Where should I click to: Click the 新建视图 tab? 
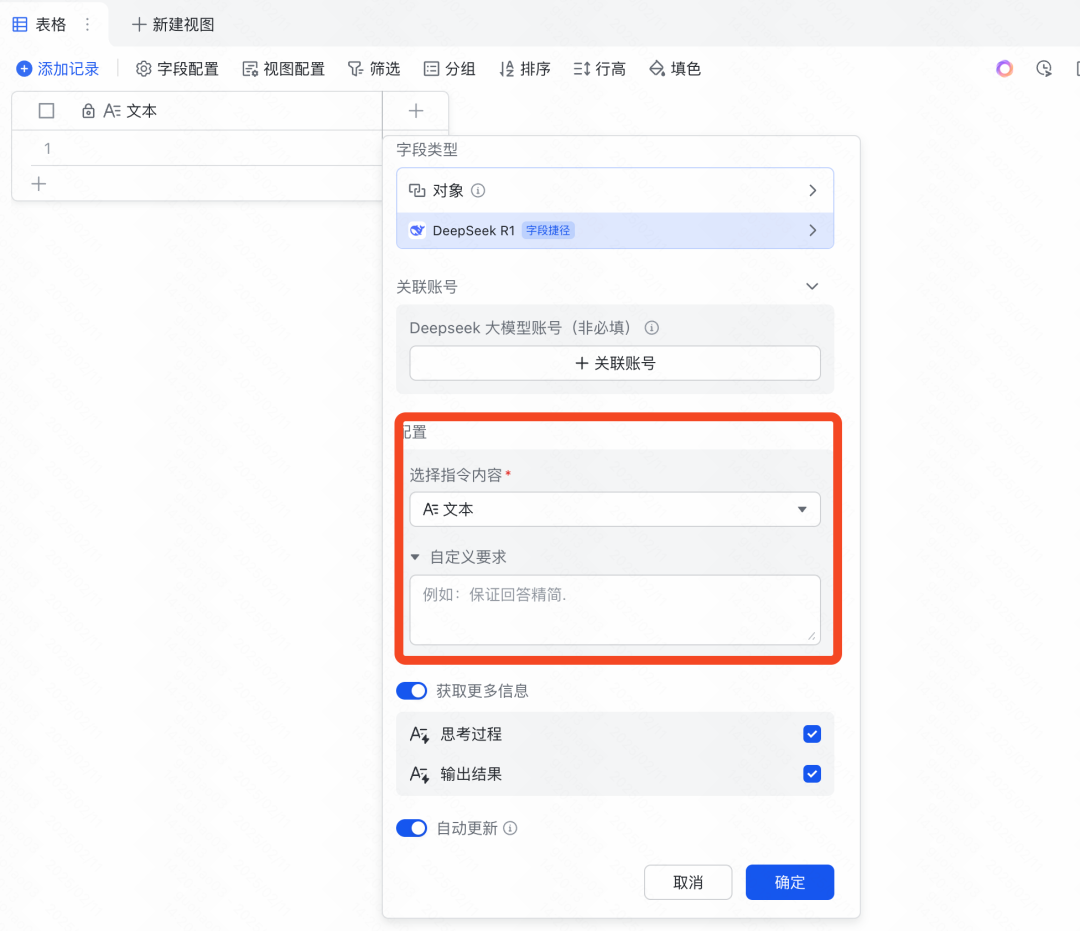173,24
